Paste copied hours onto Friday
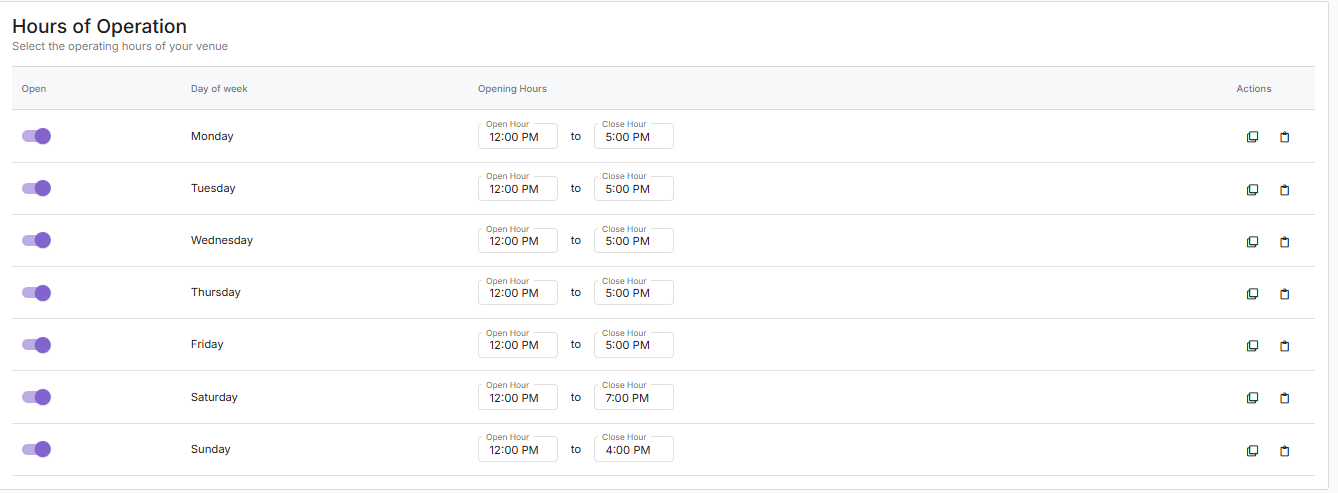Image resolution: width=1338 pixels, height=493 pixels. (1285, 346)
